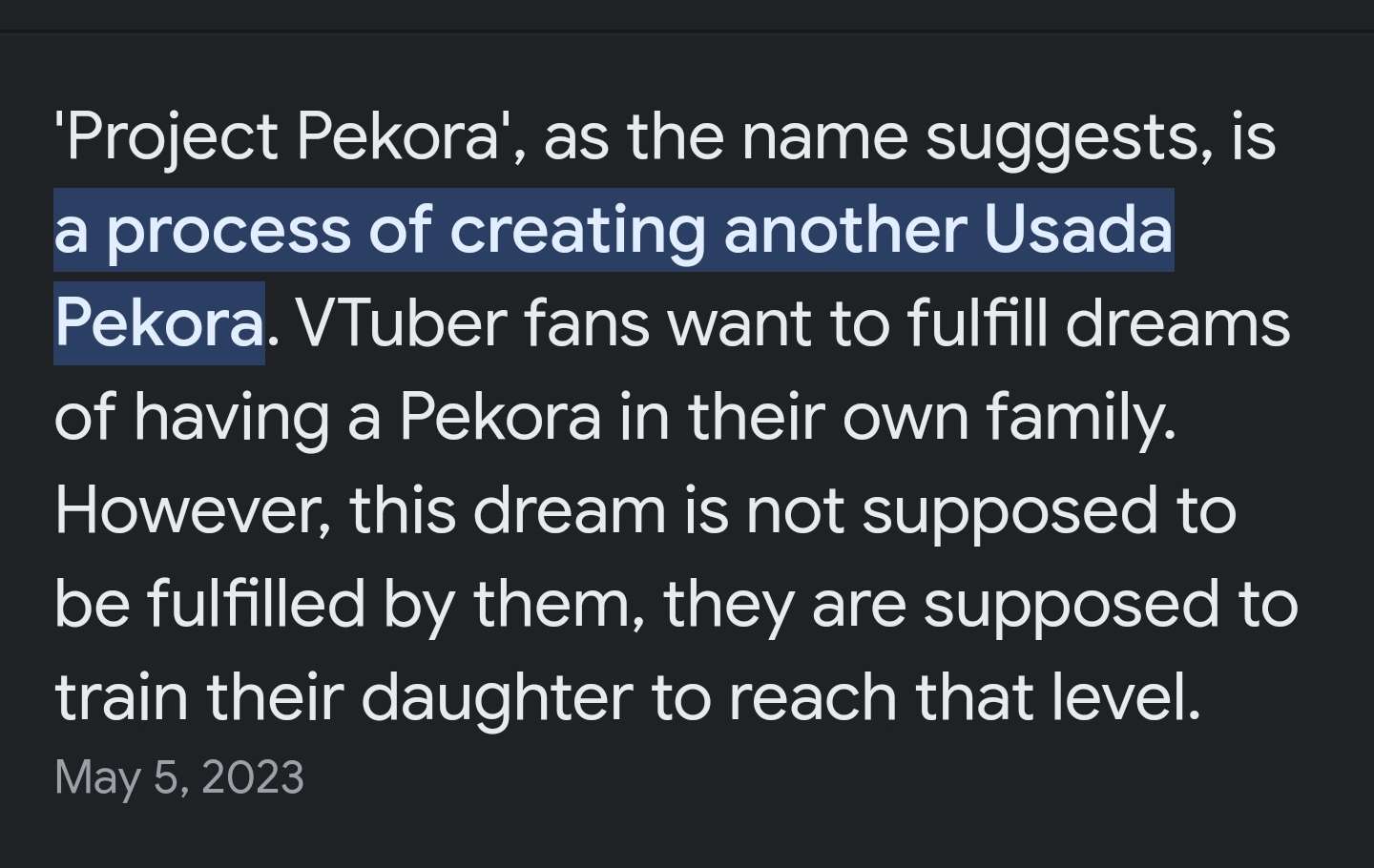Click the highlighted "Pekora" before "VTuber"
The image size is (1374, 868).
click(158, 324)
